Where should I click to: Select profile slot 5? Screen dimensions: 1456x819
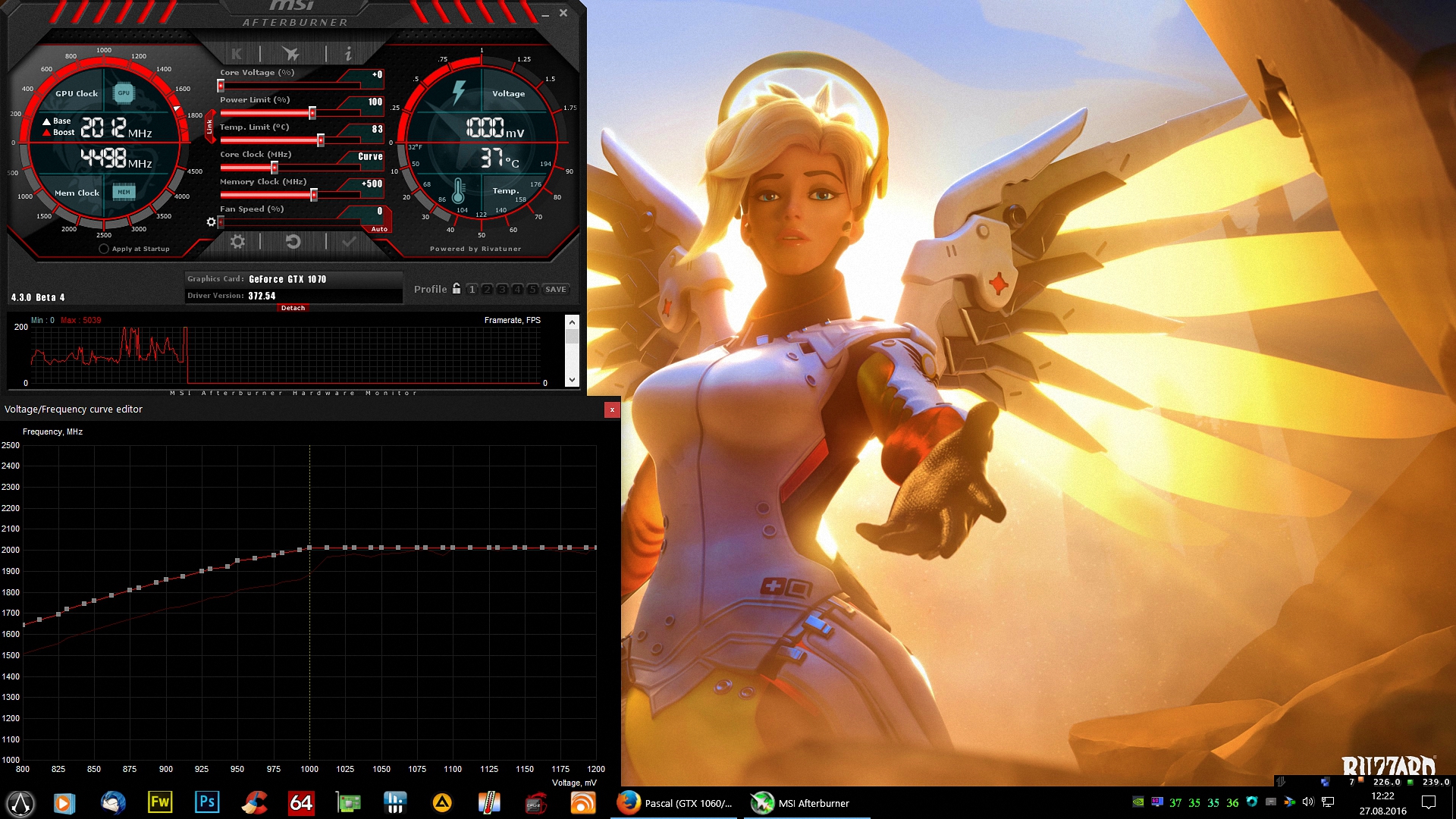coord(532,290)
